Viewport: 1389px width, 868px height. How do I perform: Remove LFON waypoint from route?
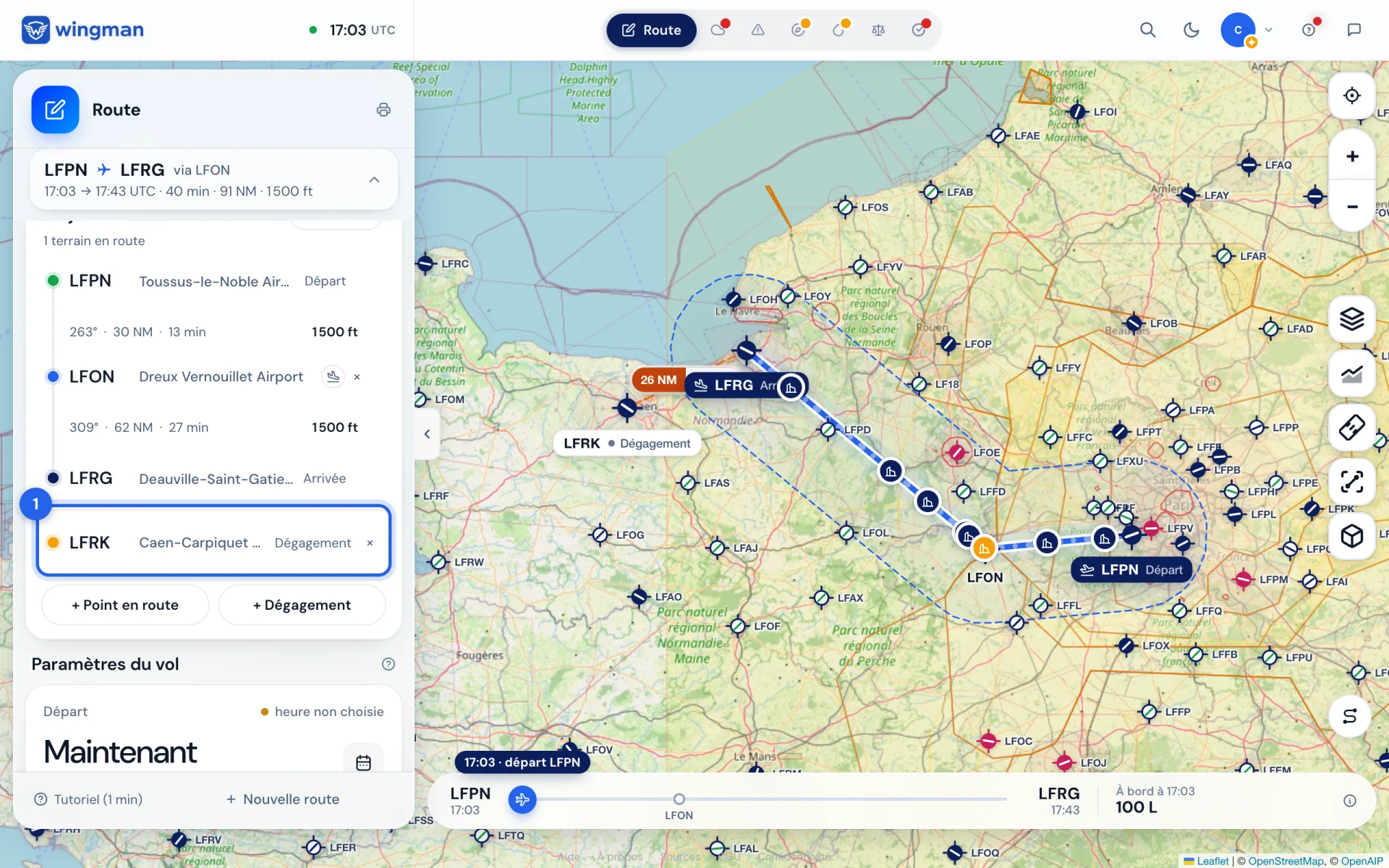(x=357, y=377)
